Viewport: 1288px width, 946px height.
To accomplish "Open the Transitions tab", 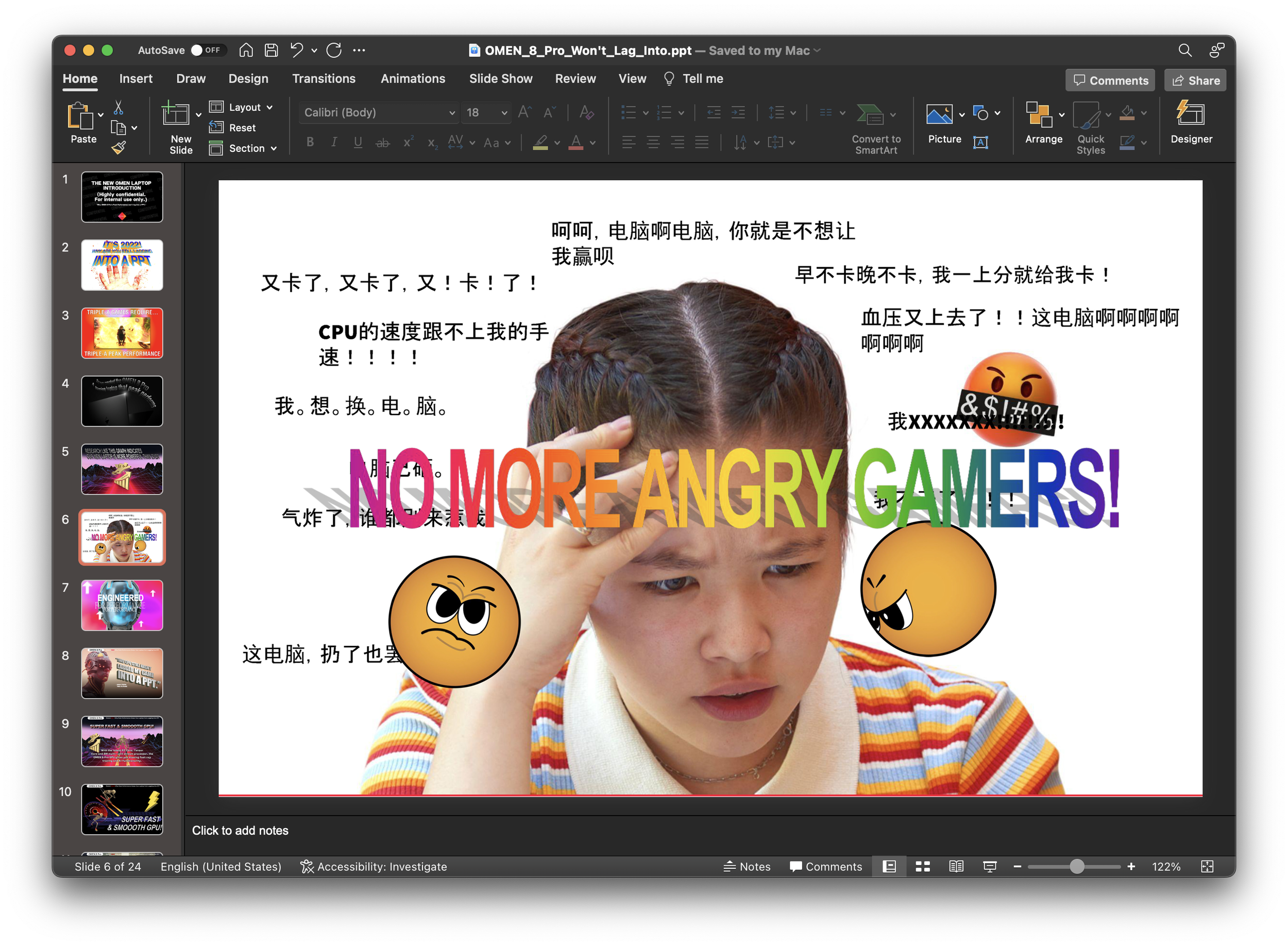I will (x=324, y=78).
